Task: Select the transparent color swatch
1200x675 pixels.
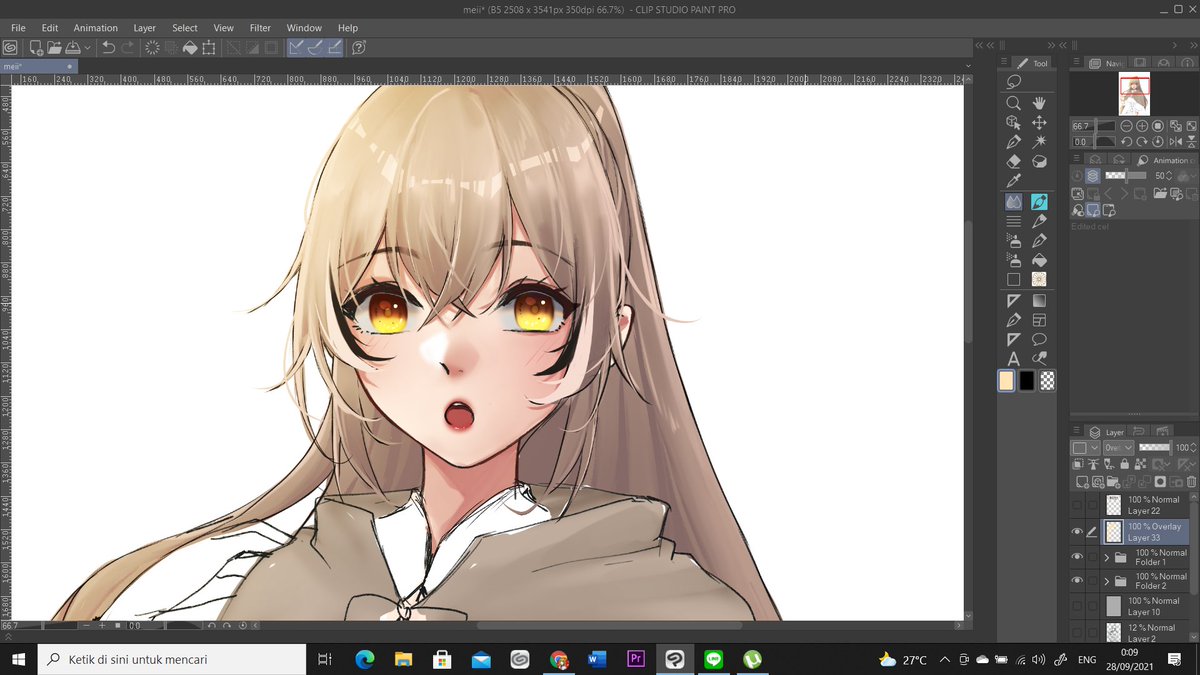Action: click(x=1048, y=380)
